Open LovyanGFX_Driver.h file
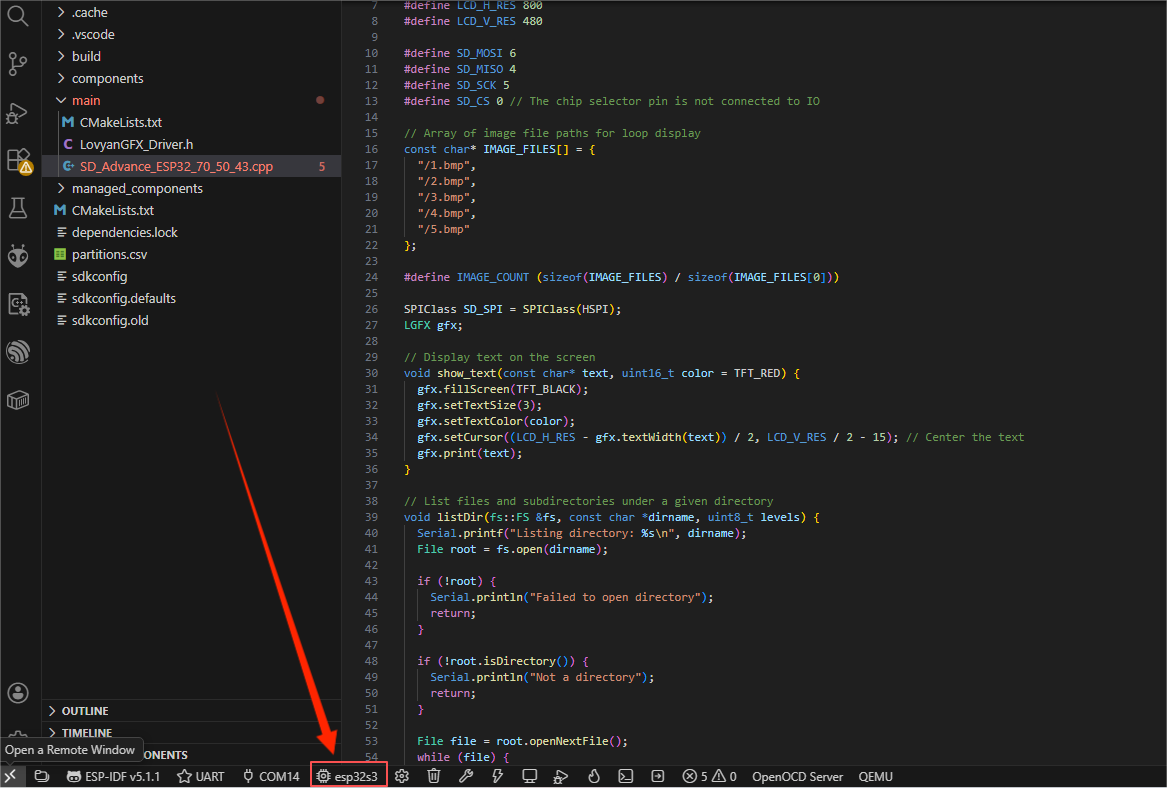Screen dimensions: 1167x788 tap(136, 144)
